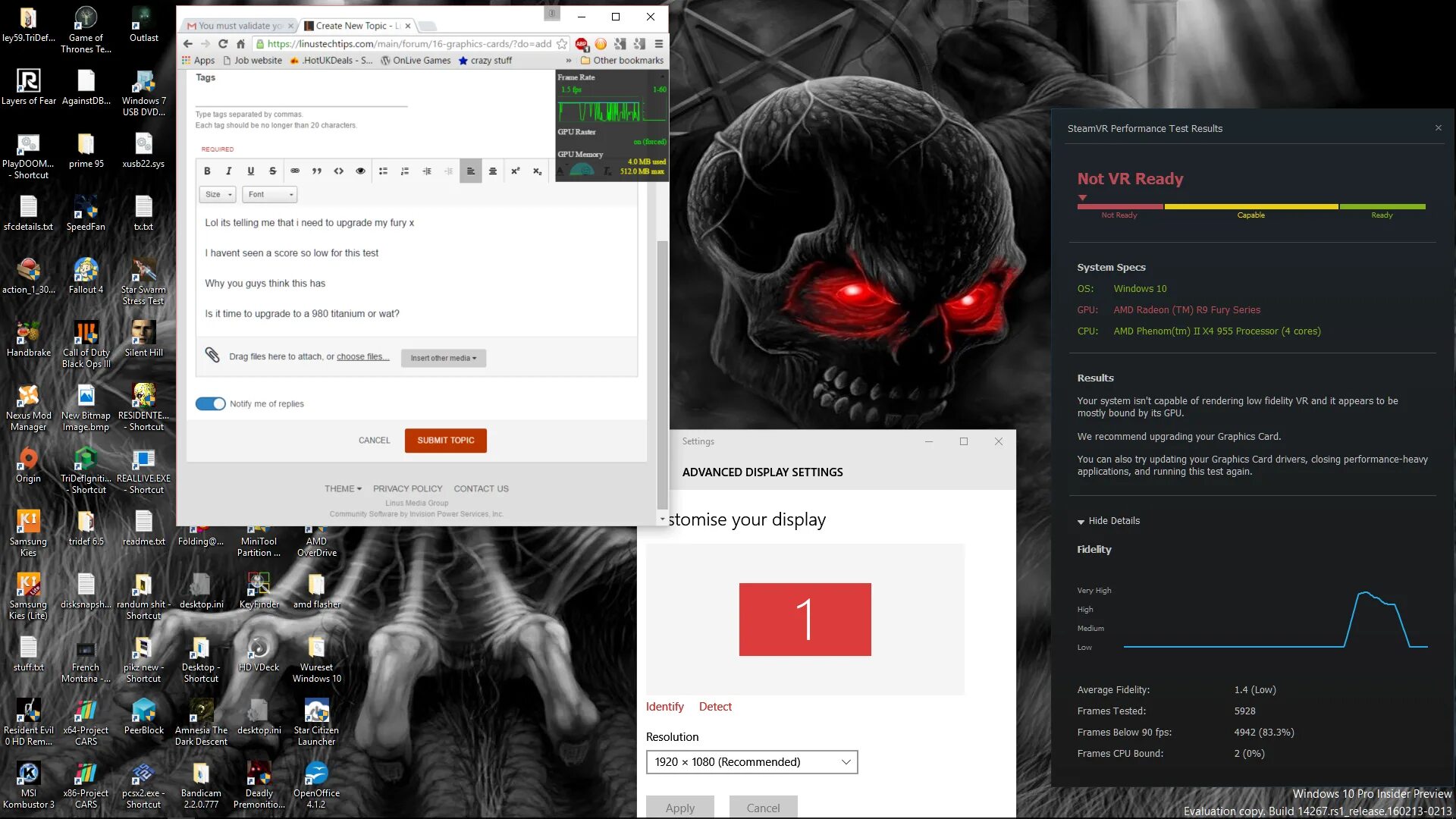Image resolution: width=1456 pixels, height=819 pixels.
Task: Open the Chrome hamburger menu
Action: pyautogui.click(x=659, y=44)
